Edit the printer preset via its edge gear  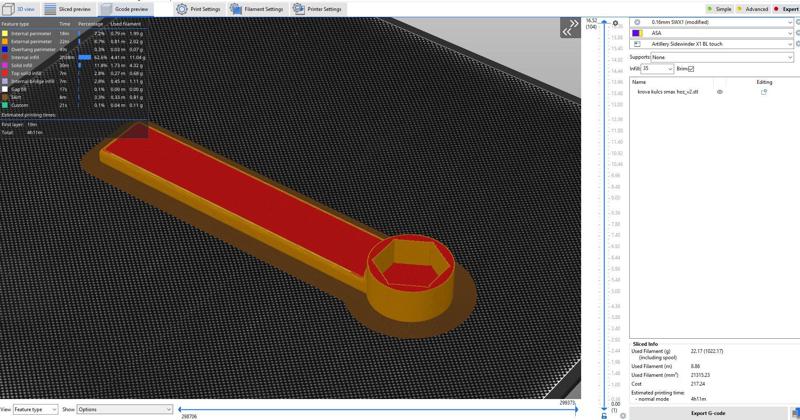coord(798,44)
